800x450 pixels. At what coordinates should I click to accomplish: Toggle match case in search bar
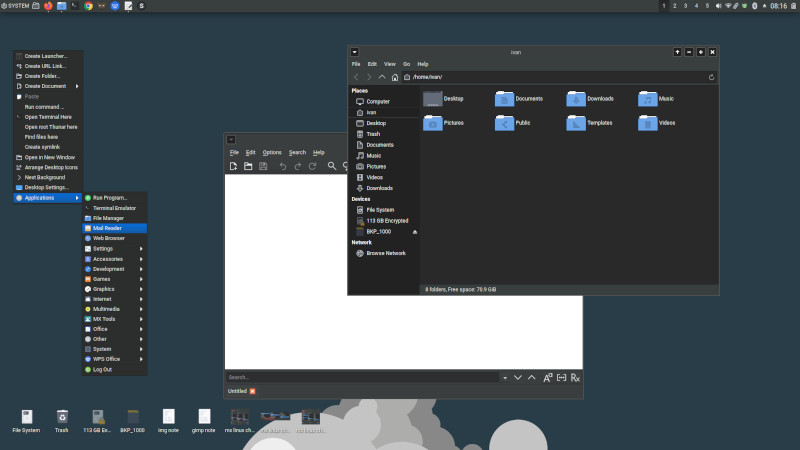(x=547, y=378)
